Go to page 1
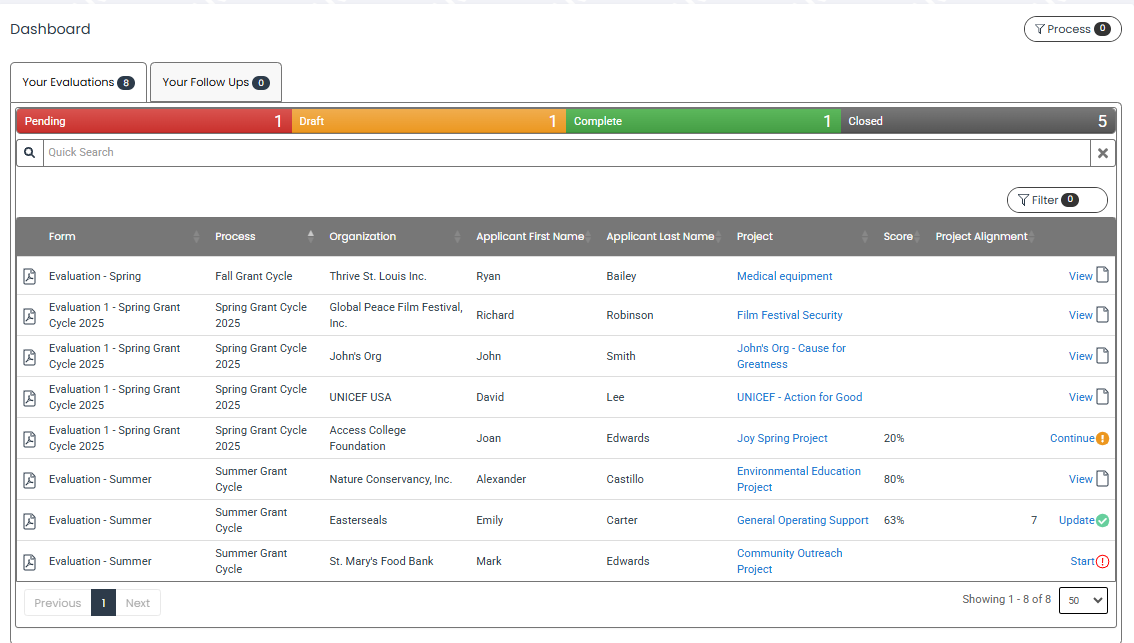 pos(103,603)
